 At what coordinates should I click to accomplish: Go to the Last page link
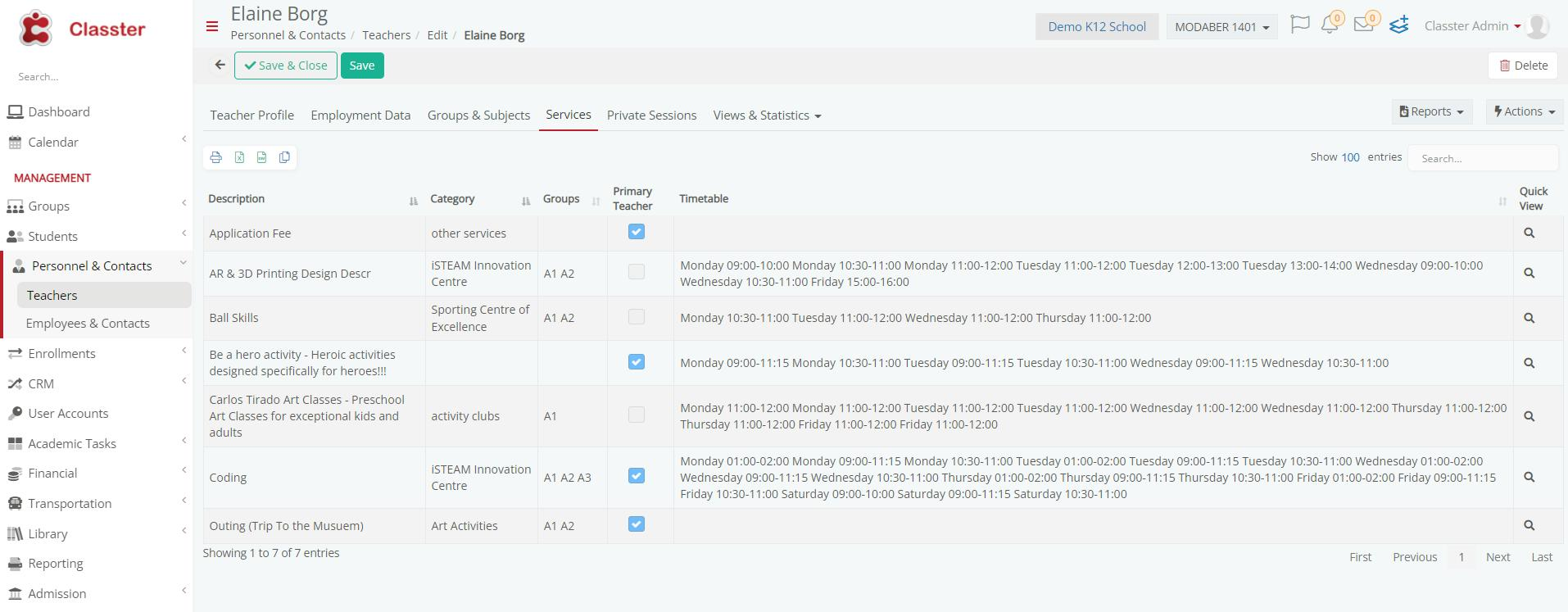1542,557
